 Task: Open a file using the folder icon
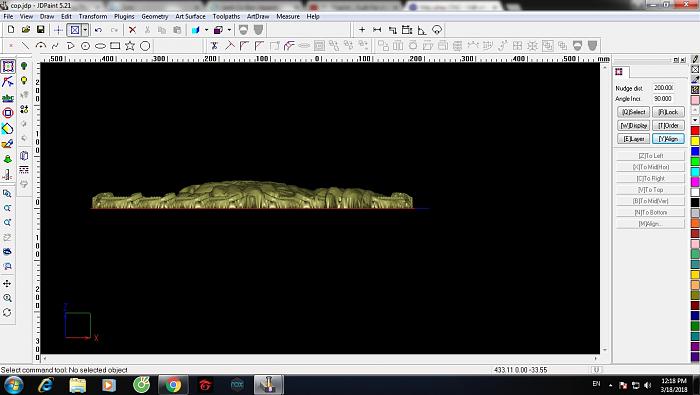[x=26, y=30]
